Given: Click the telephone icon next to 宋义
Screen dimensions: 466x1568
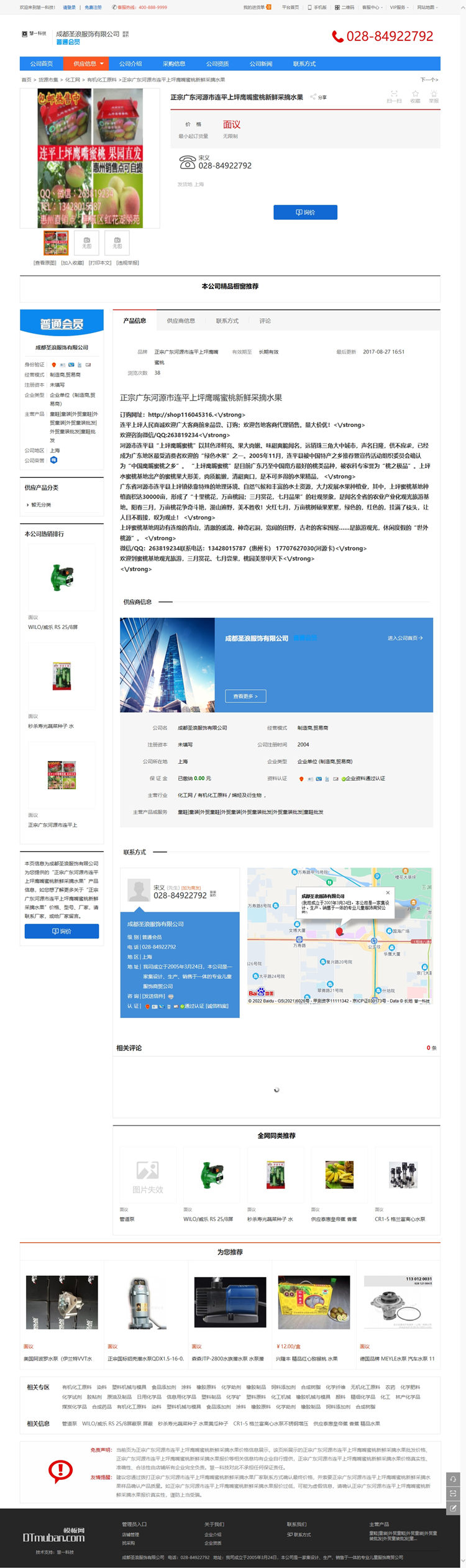Looking at the screenshot, I should 187,162.
